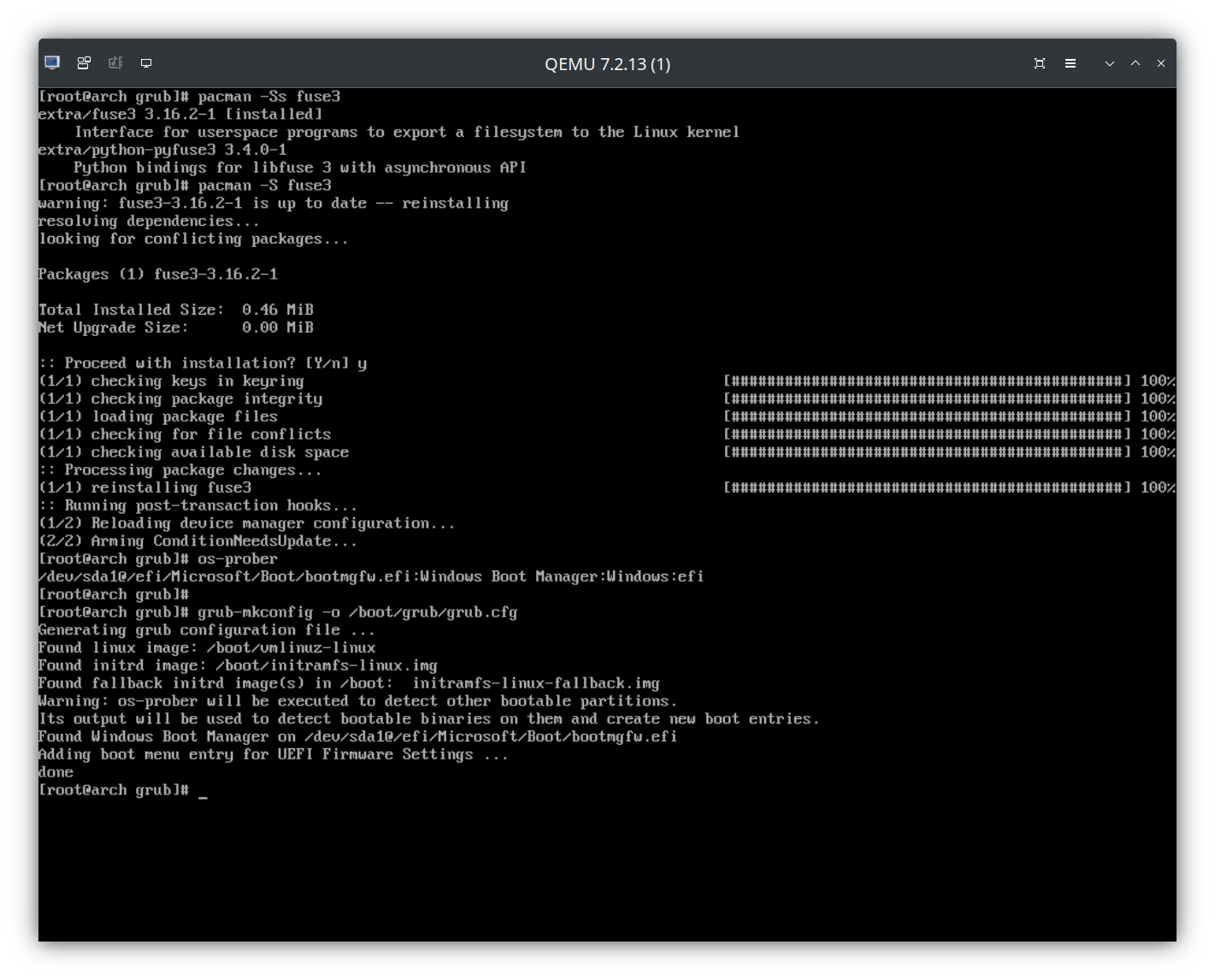This screenshot has width=1215, height=980.
Task: Close the QEMU console window
Action: pos(1161,62)
